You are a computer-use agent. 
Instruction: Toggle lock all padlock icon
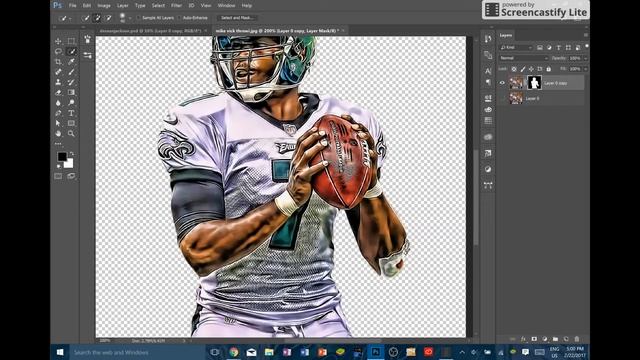[549, 69]
